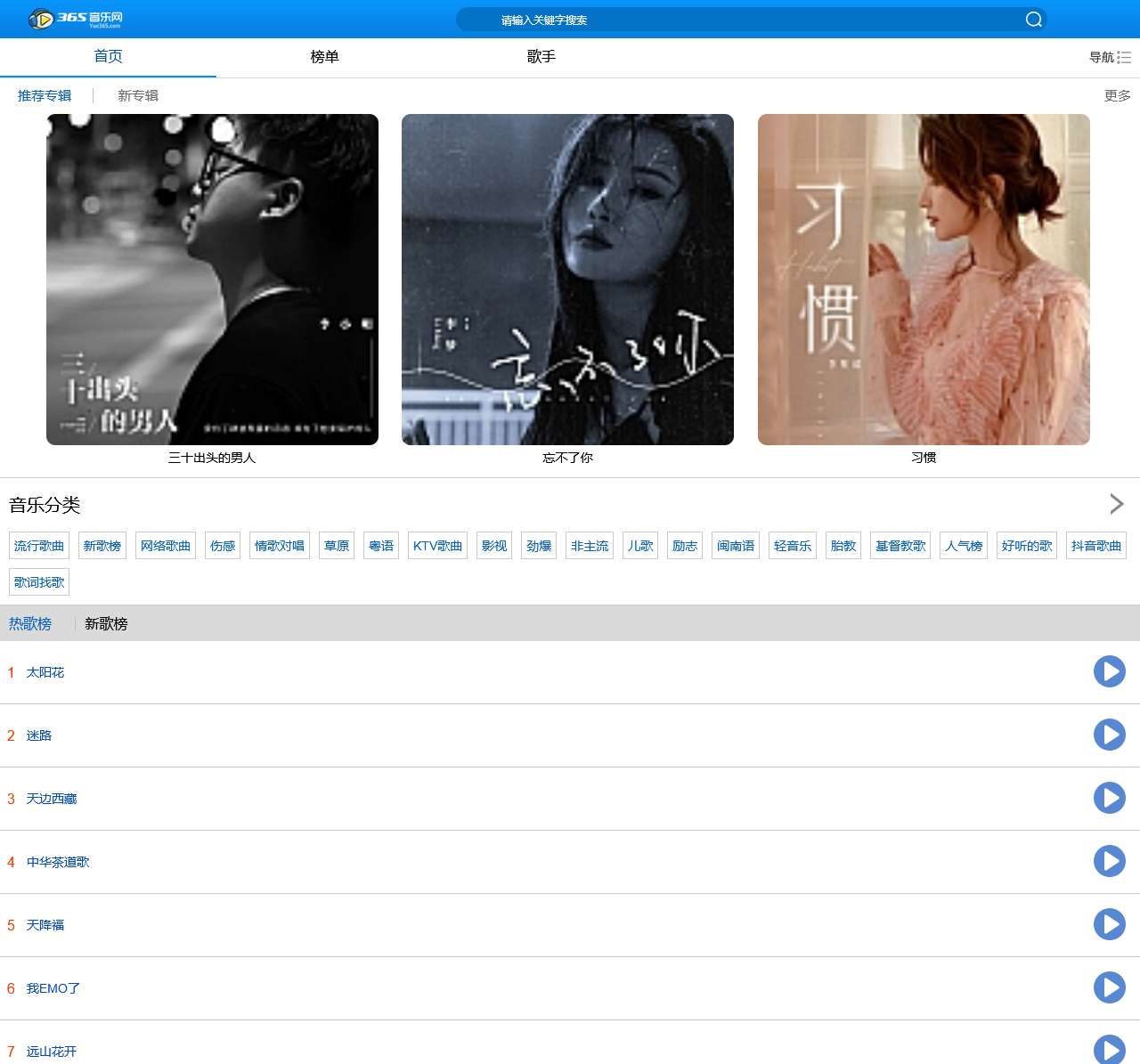Open the 抖音歌曲 category

pyautogui.click(x=1095, y=546)
